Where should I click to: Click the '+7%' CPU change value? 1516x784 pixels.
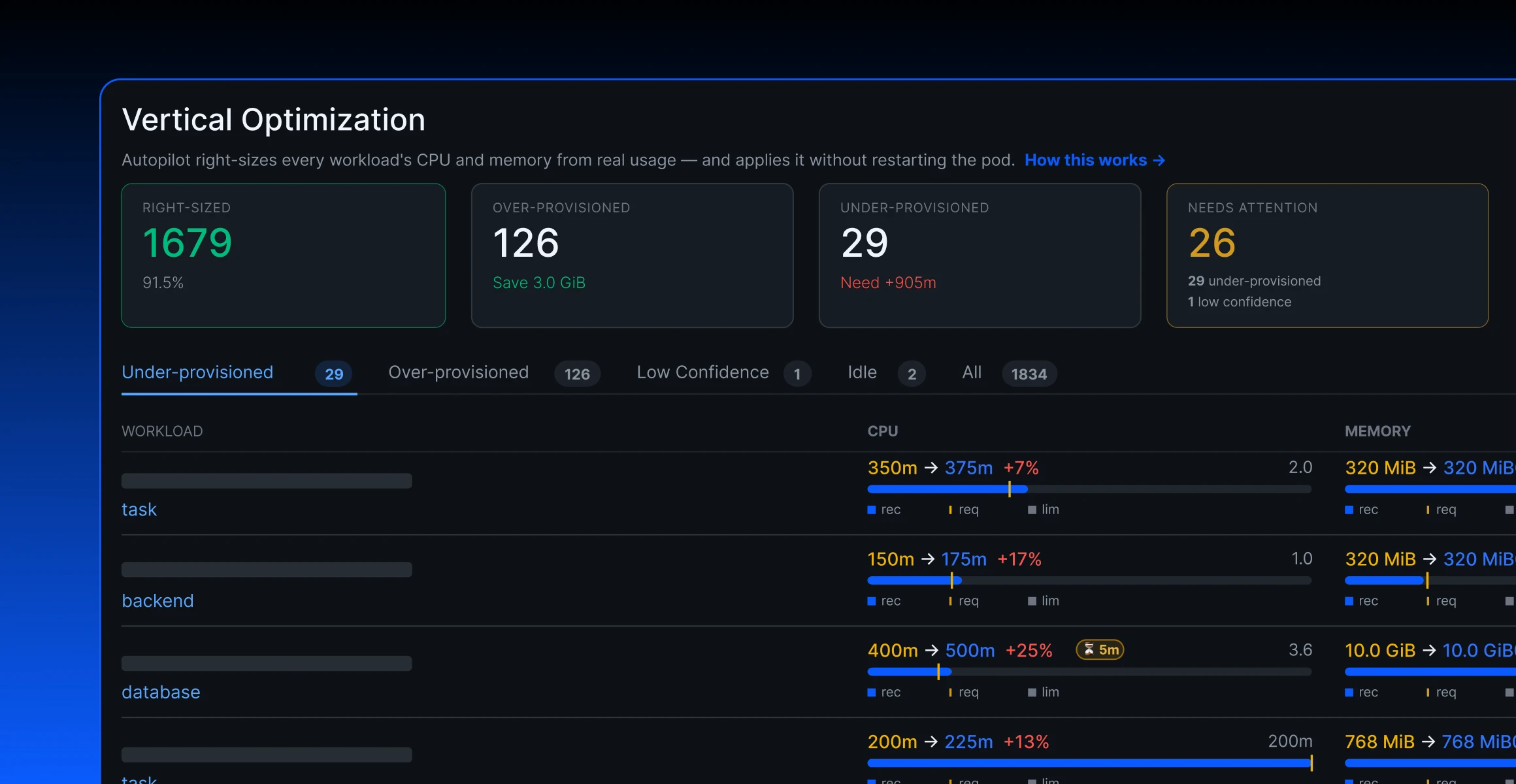[x=1021, y=468]
